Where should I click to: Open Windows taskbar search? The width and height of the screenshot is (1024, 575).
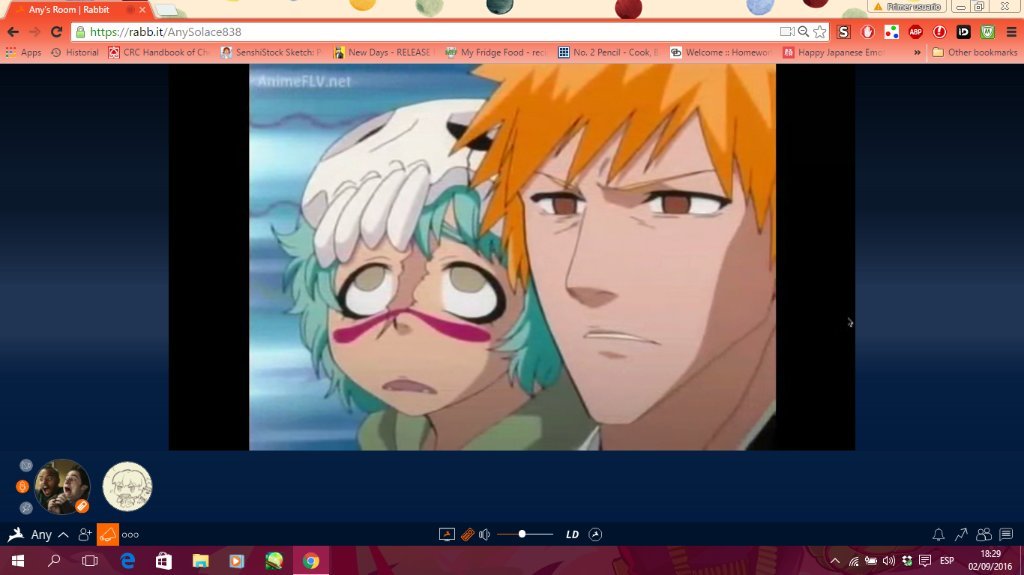point(54,561)
